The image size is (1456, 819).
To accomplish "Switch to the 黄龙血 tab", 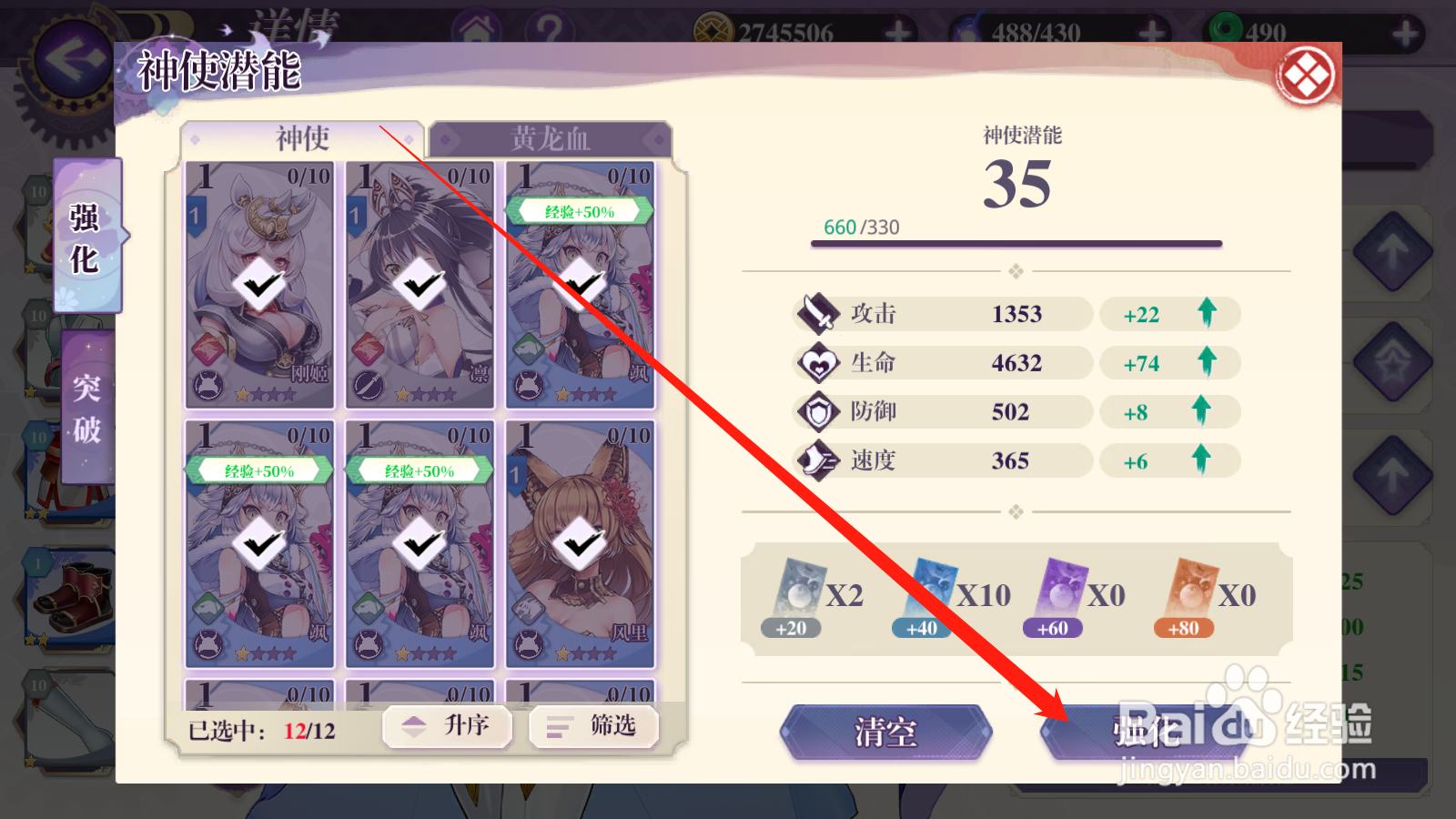I will tap(551, 139).
